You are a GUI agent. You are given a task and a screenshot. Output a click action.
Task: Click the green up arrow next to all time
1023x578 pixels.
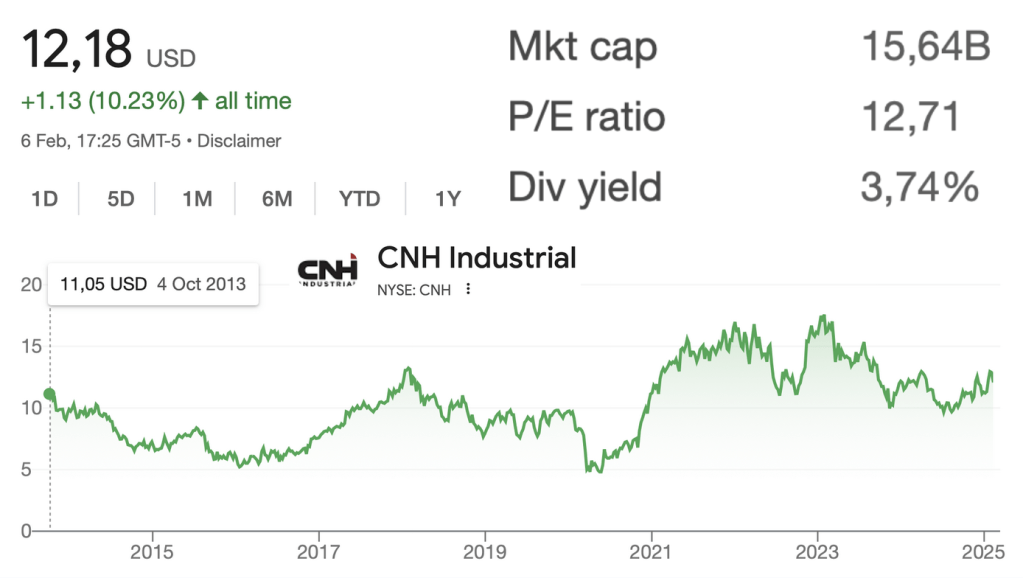click(200, 101)
